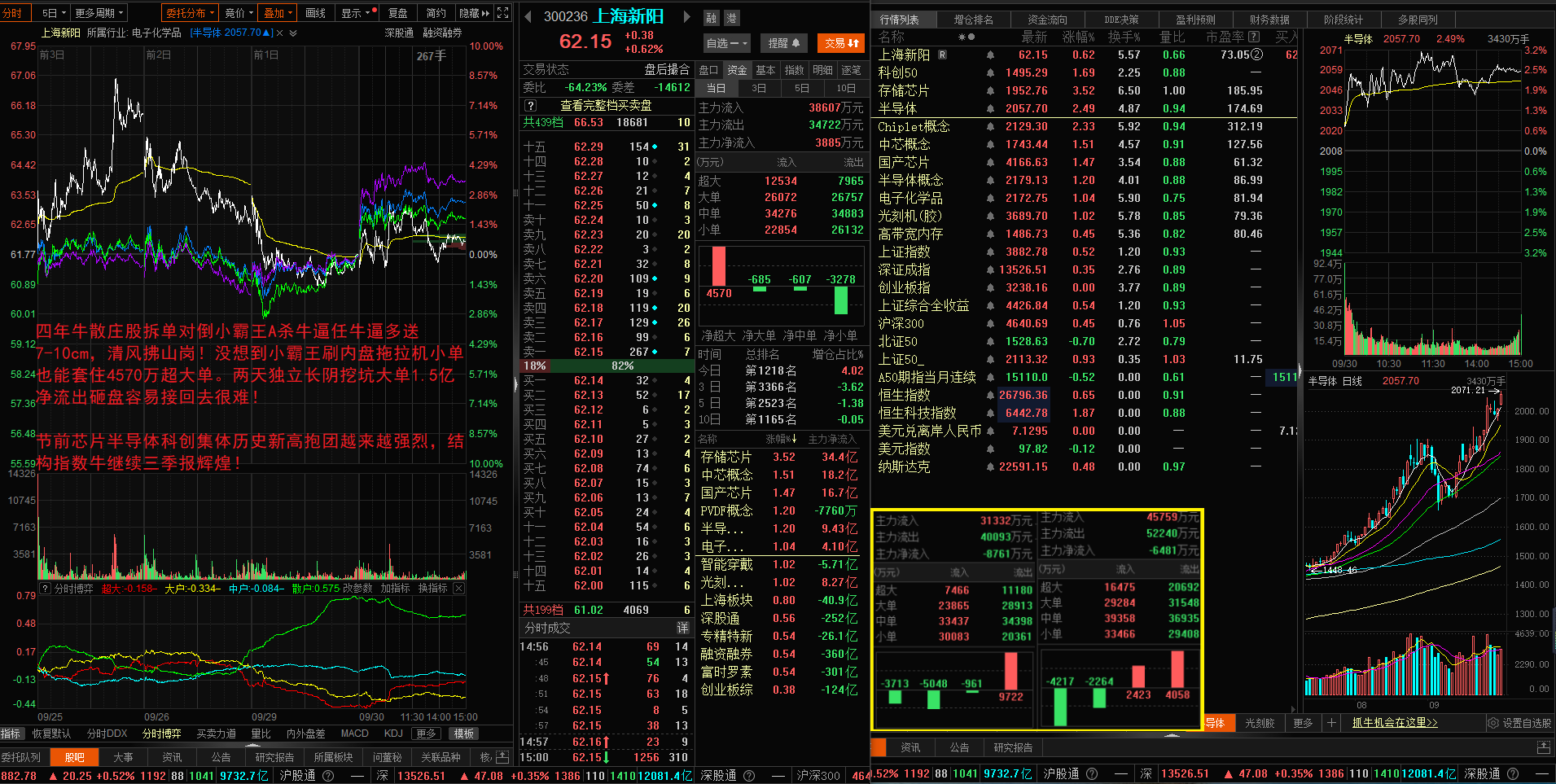Screen dimensions: 1556x784
Task: Click the 模板 template button
Action: click(464, 734)
